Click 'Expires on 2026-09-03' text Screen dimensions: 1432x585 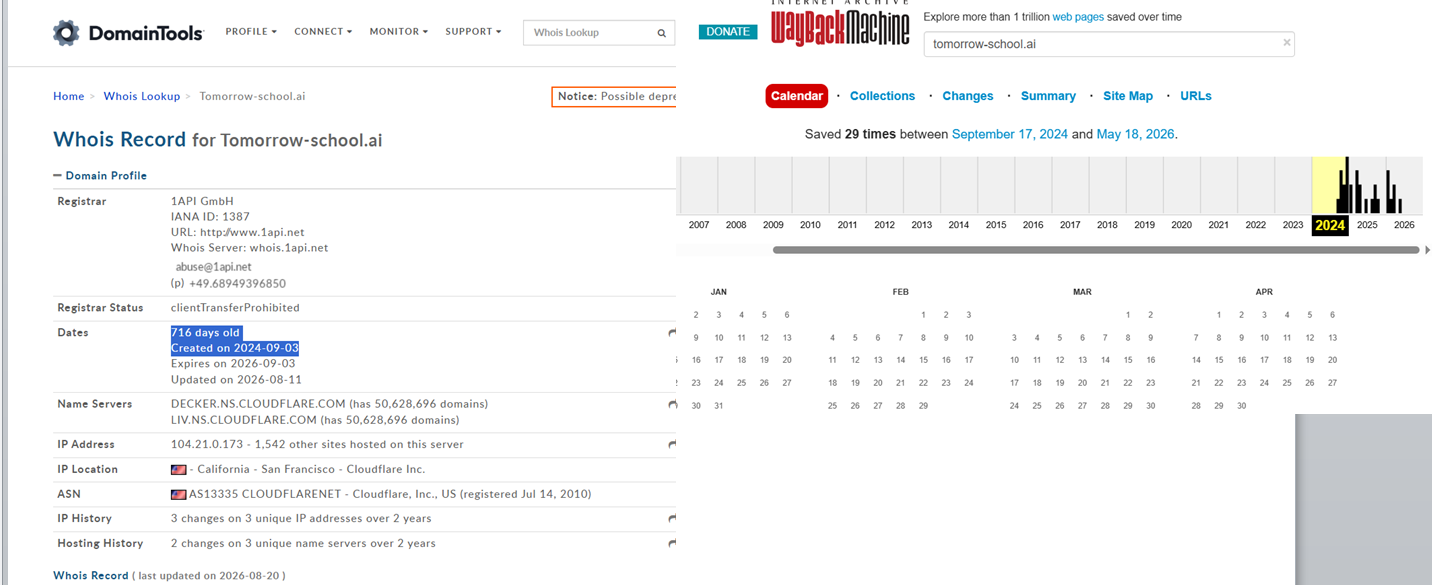pos(233,364)
